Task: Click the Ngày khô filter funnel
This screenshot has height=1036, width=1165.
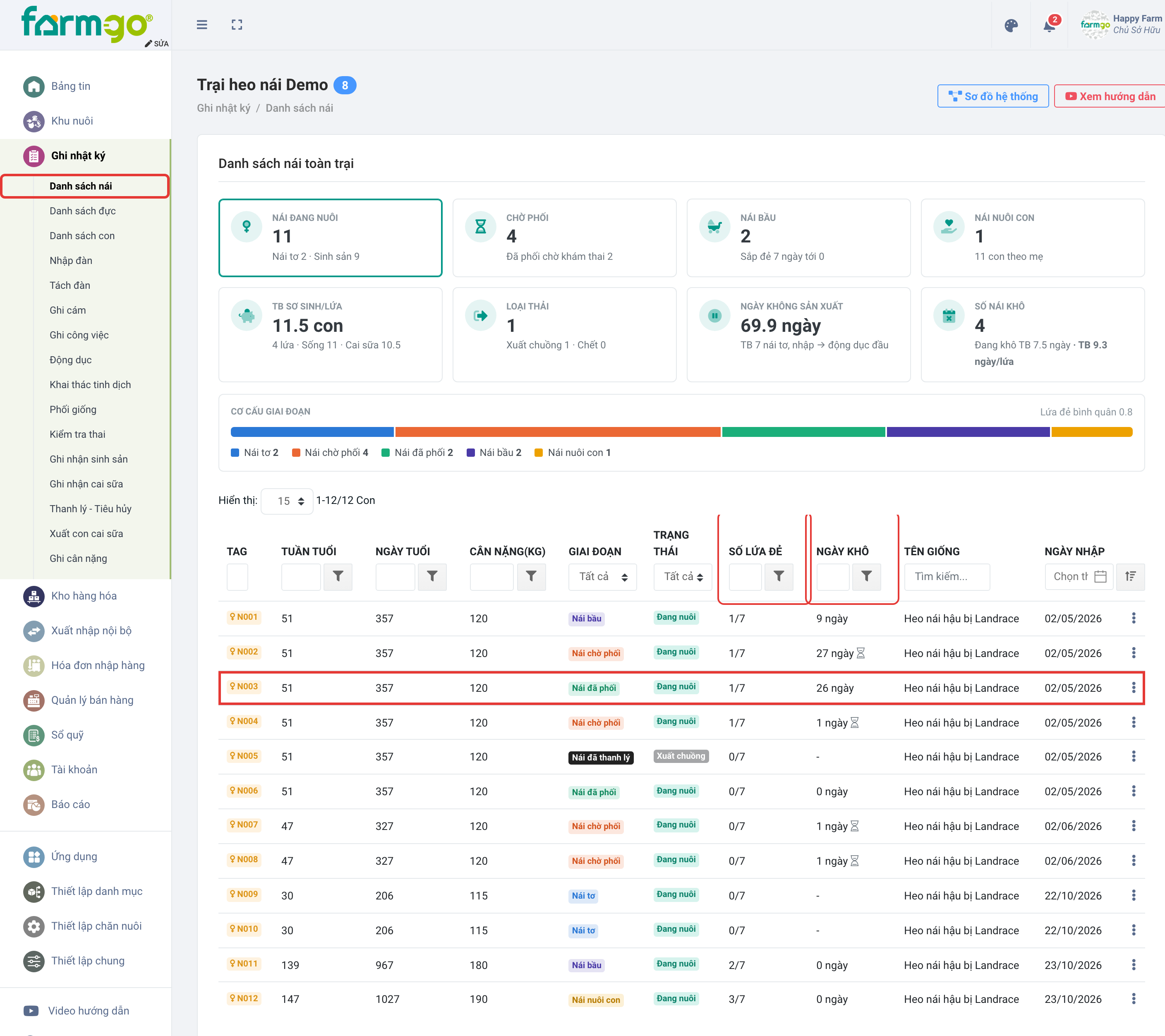Action: click(866, 577)
